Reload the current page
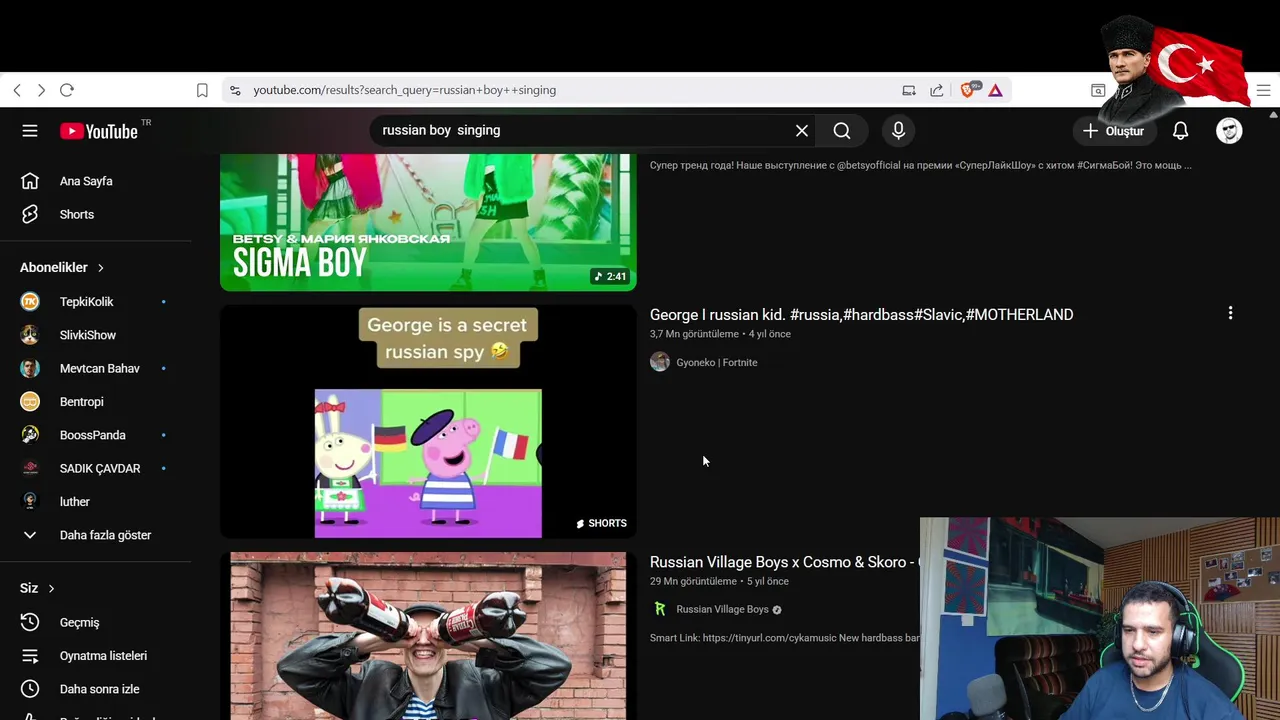 click(67, 90)
